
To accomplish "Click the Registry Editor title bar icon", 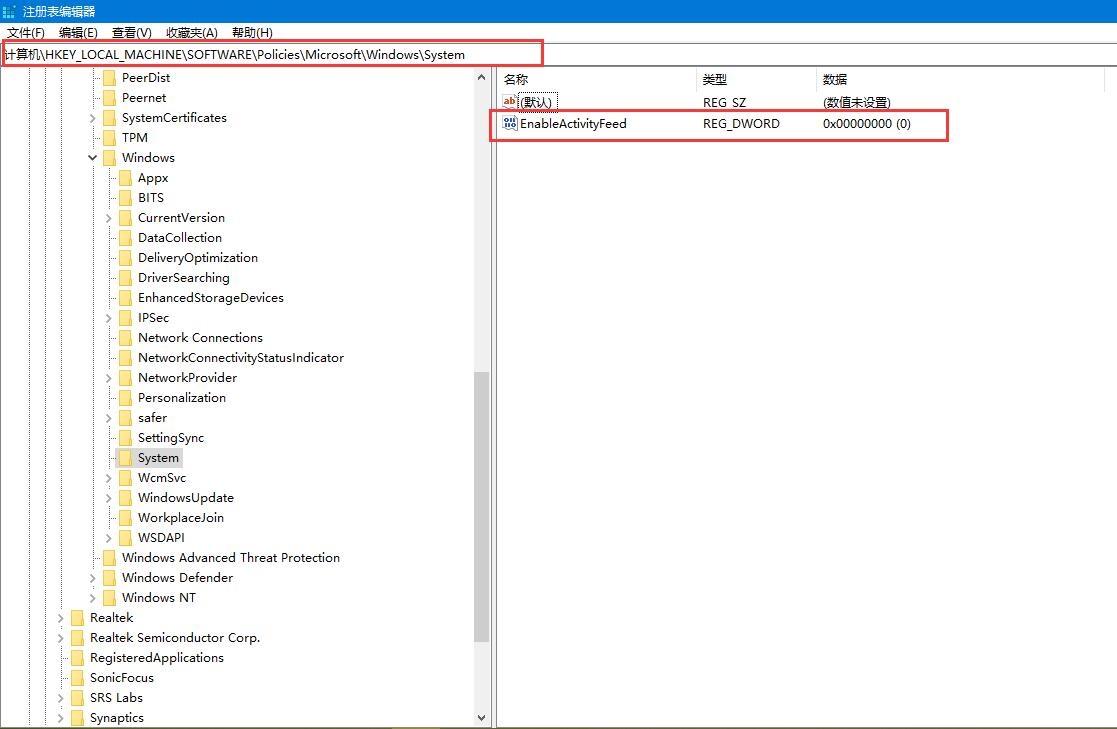I will pyautogui.click(x=9, y=11).
